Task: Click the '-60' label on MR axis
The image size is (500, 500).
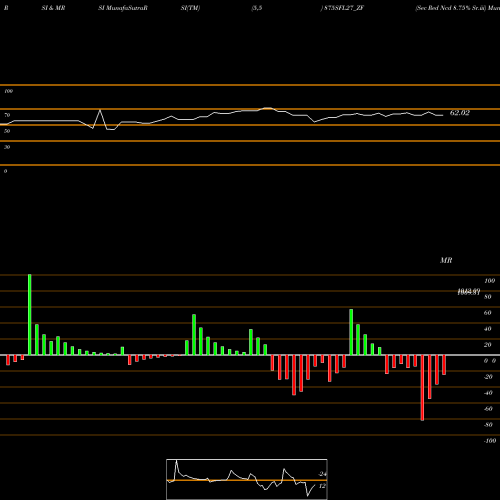Action: click(488, 409)
